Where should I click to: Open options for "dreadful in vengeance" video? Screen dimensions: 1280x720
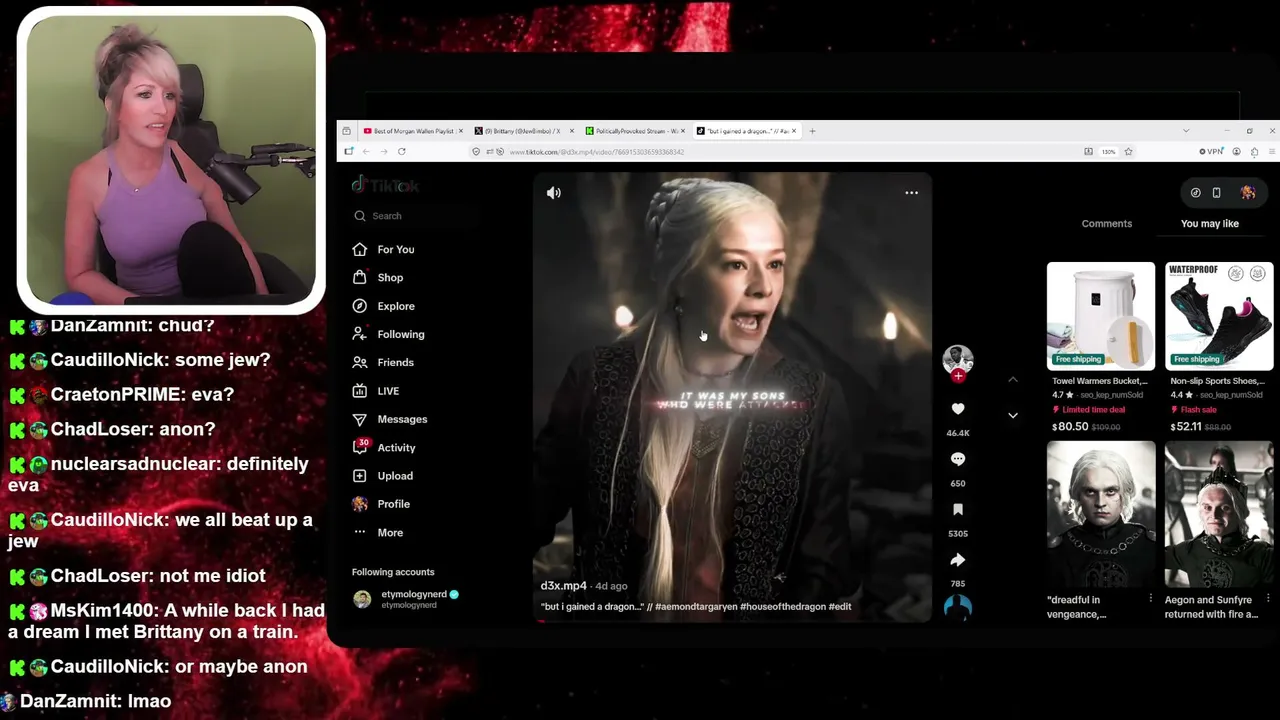coord(1150,599)
